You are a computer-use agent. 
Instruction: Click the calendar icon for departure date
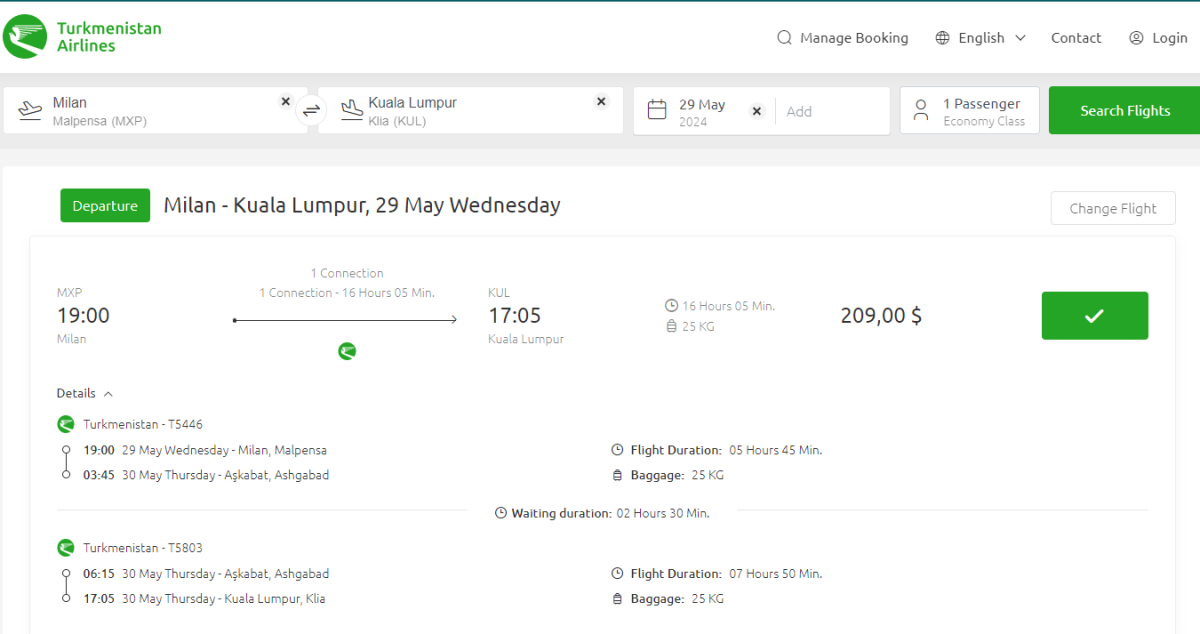pyautogui.click(x=657, y=110)
